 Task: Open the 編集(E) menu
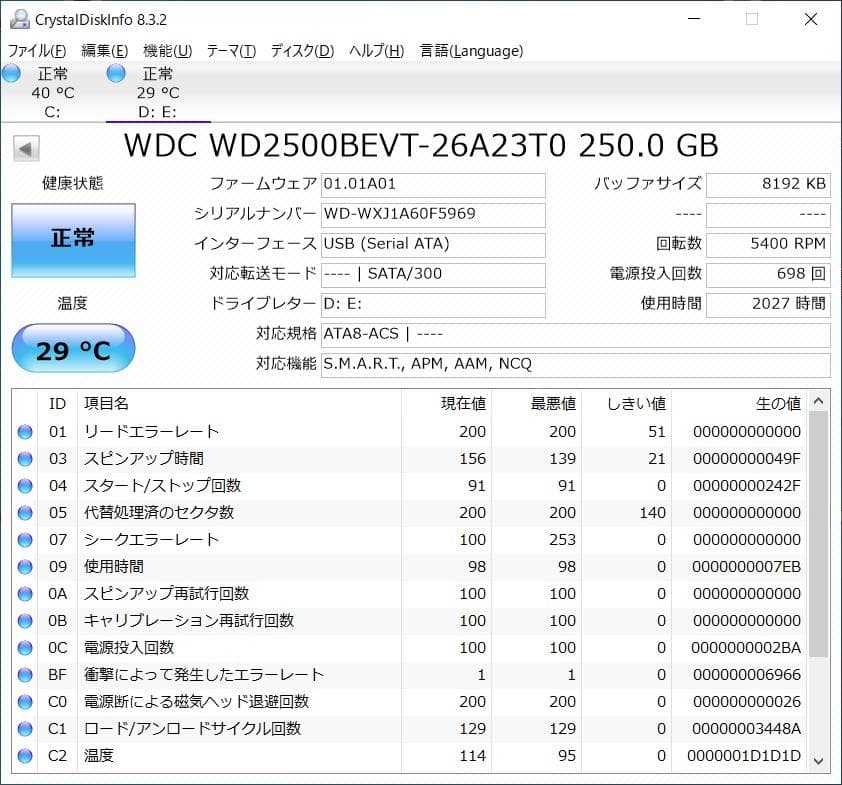coord(105,50)
